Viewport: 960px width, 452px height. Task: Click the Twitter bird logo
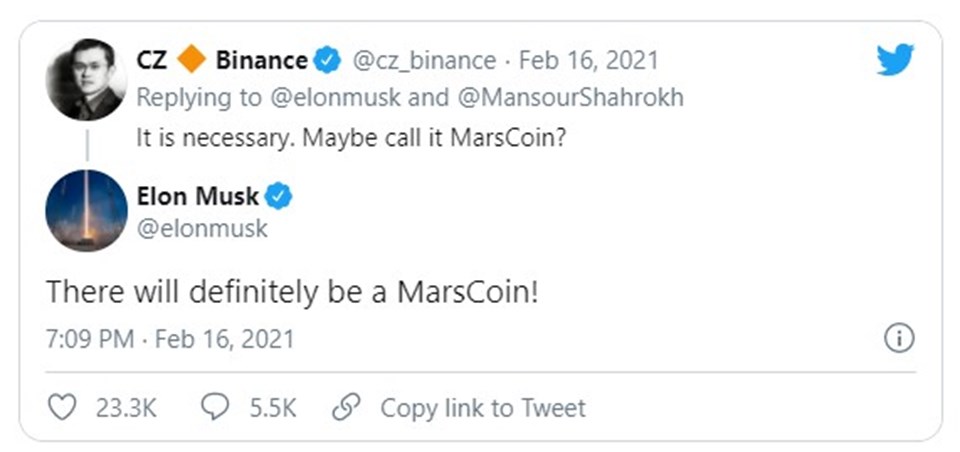click(x=895, y=61)
